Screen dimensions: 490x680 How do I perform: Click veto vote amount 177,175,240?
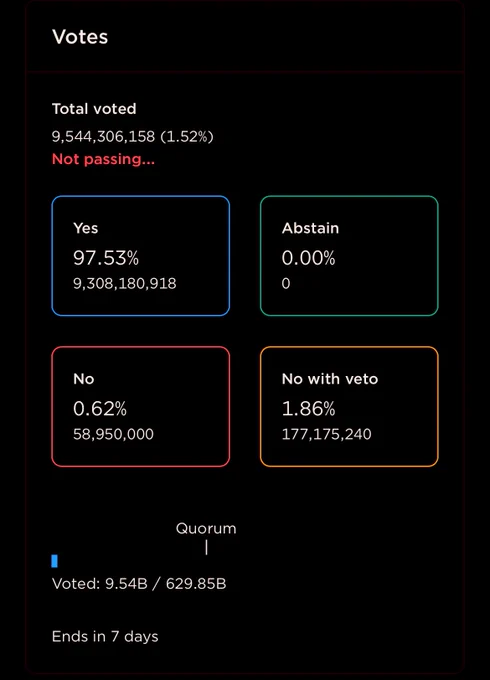click(x=327, y=434)
